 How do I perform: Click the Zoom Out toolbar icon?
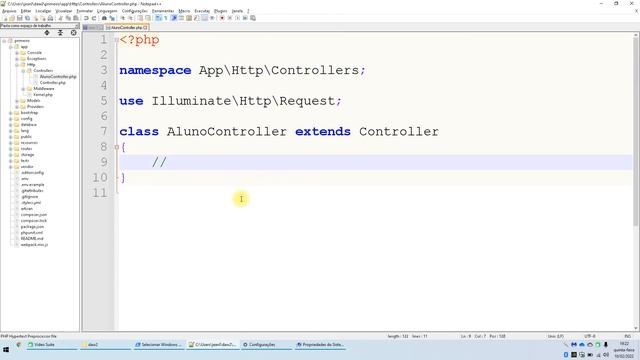coord(130,18)
